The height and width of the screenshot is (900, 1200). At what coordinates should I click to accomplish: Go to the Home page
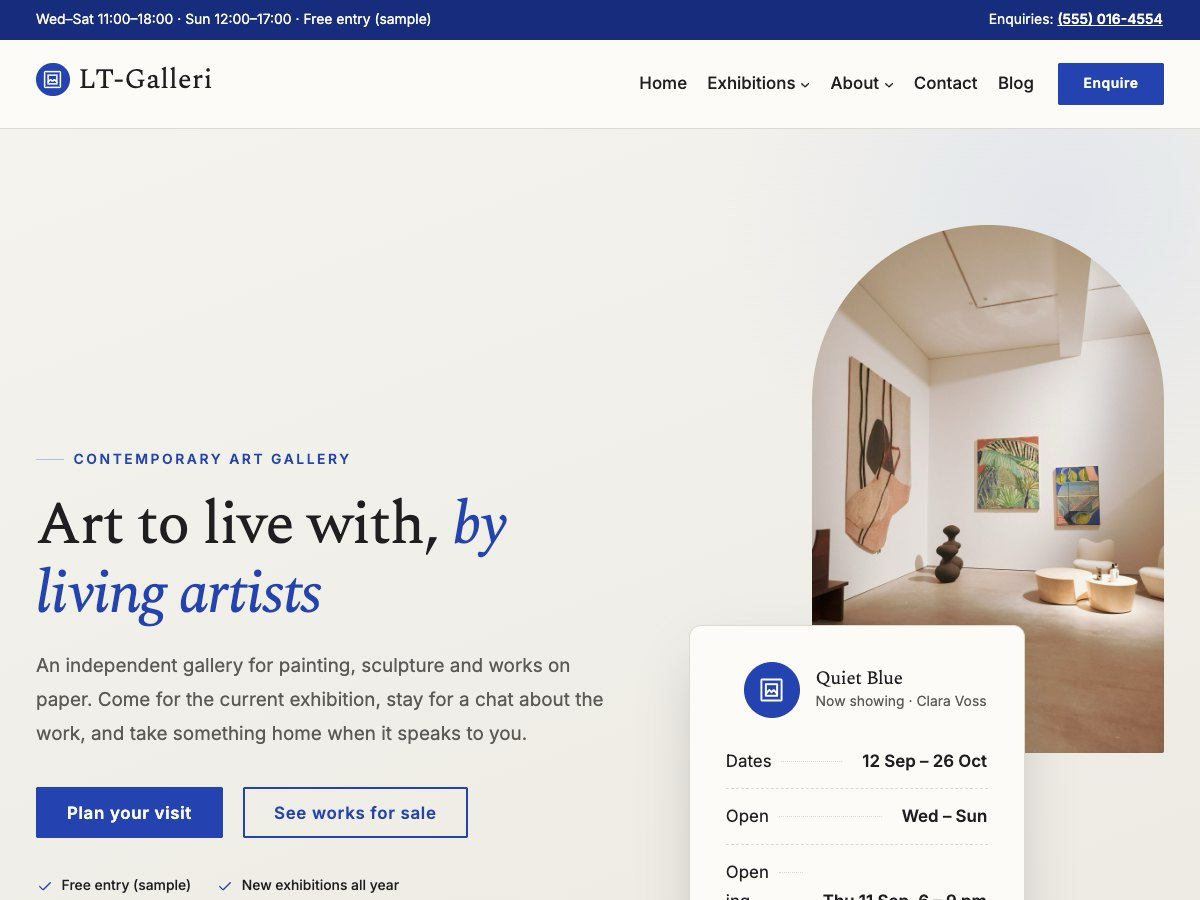pyautogui.click(x=663, y=83)
